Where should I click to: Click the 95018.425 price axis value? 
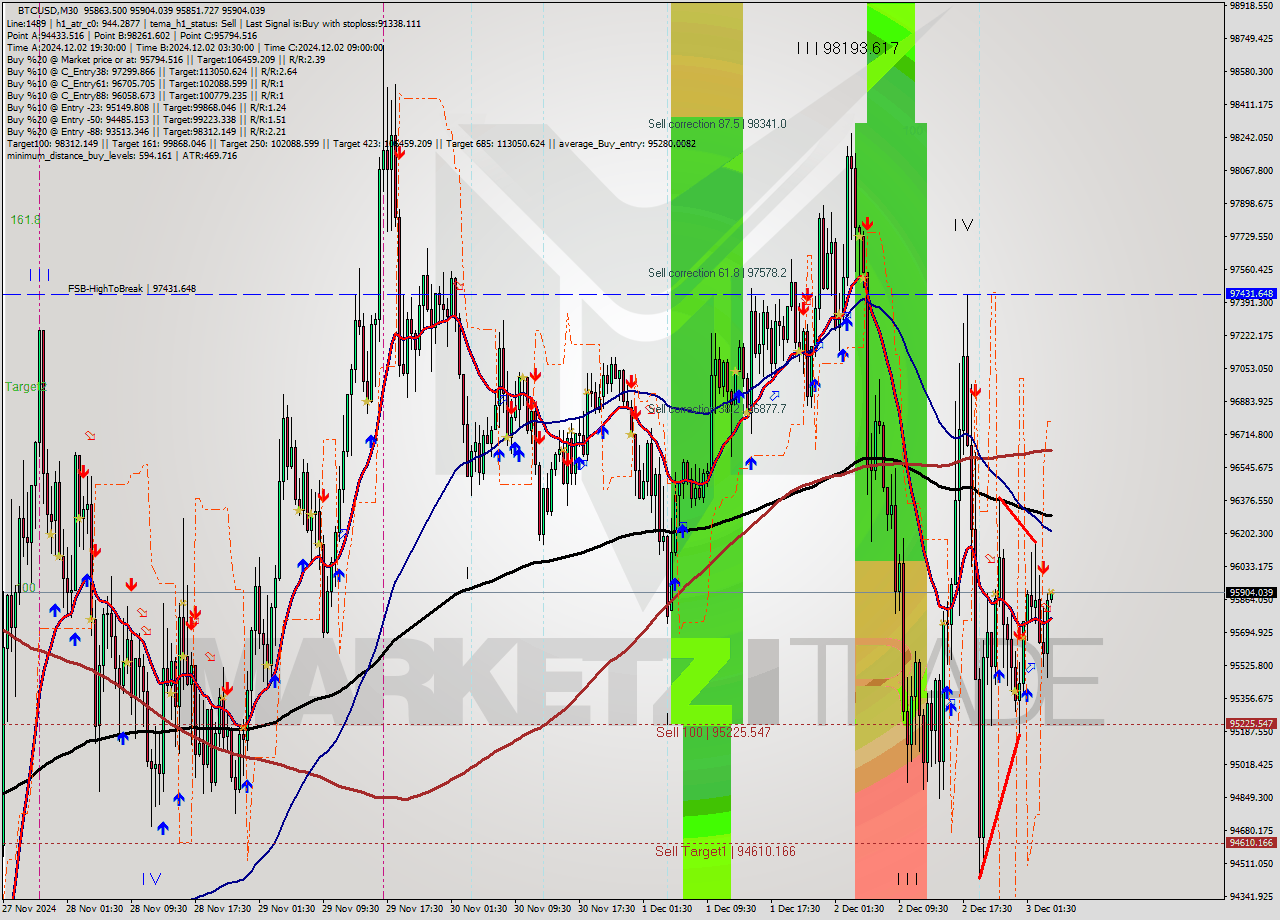pos(1251,764)
